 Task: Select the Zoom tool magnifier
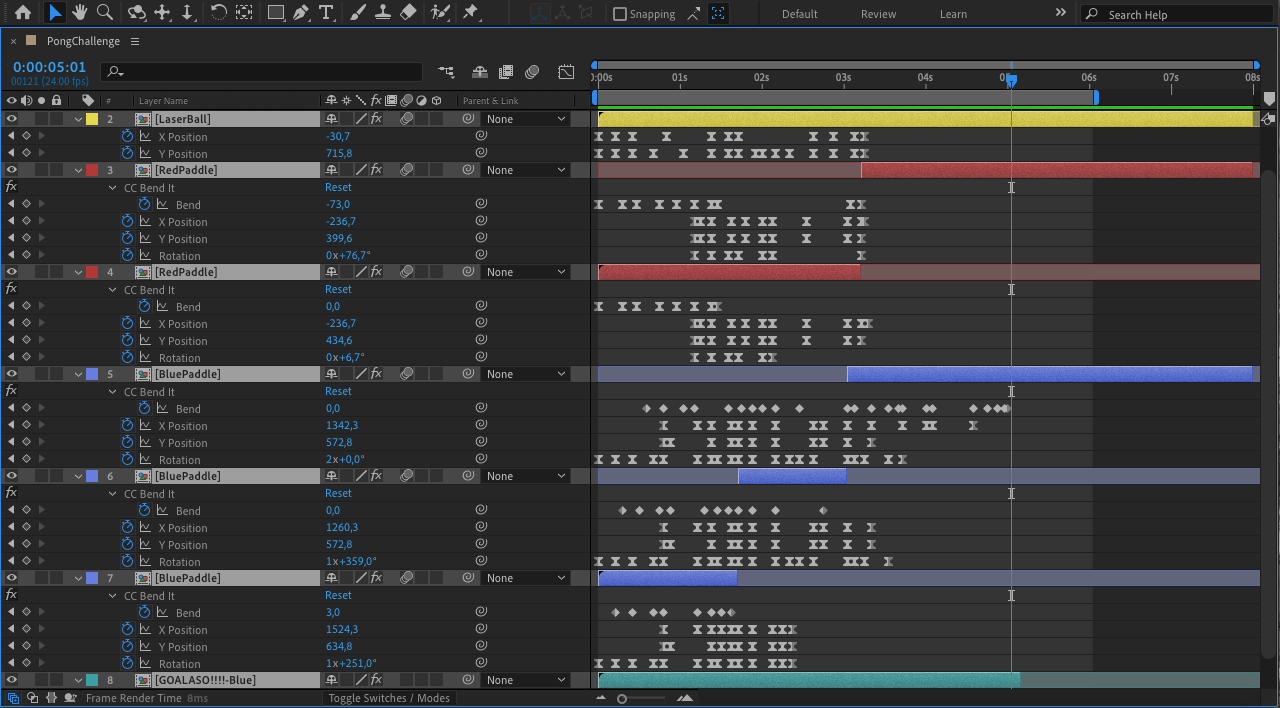pos(105,13)
